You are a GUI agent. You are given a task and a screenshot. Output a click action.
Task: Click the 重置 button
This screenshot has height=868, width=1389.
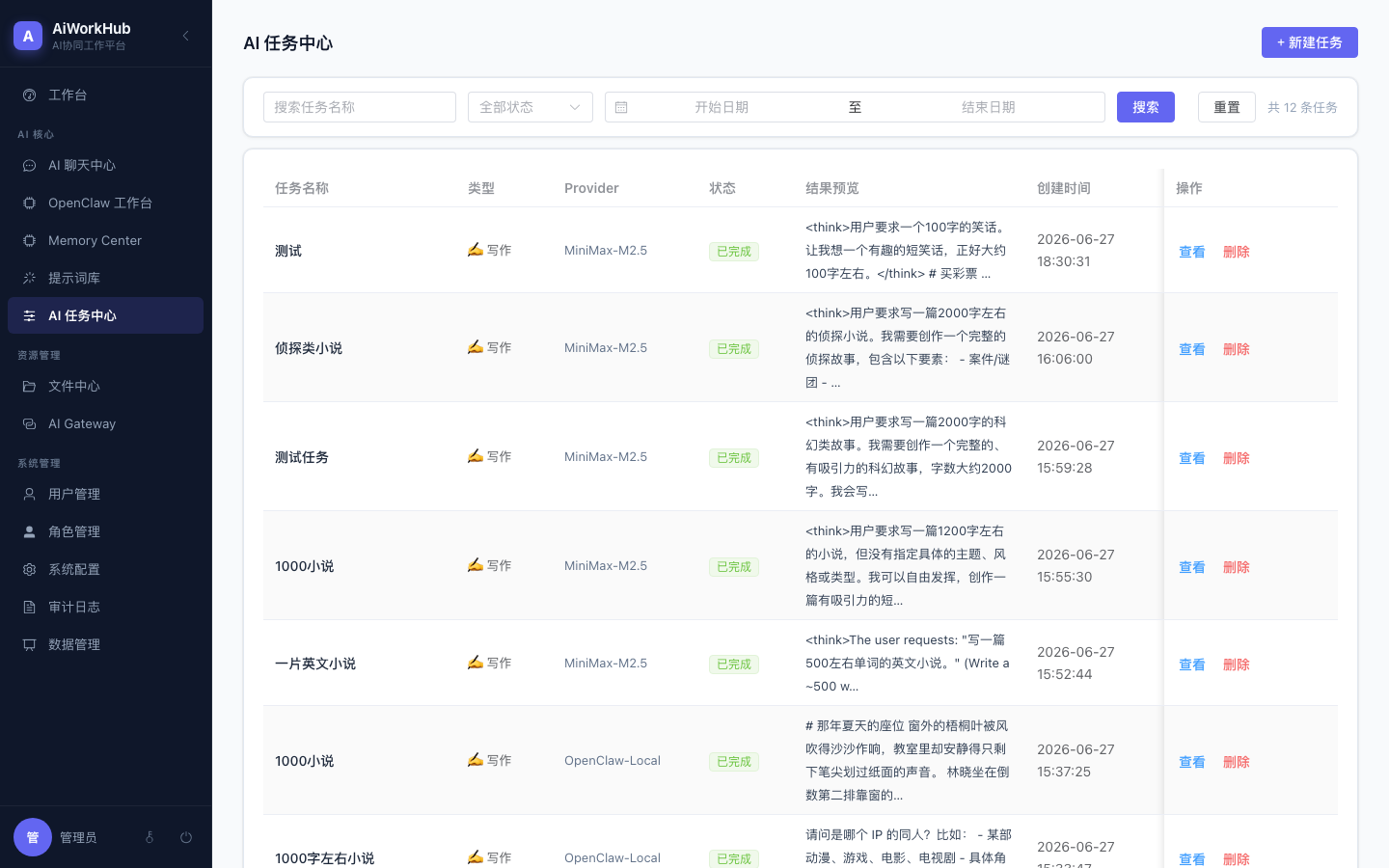click(x=1227, y=107)
